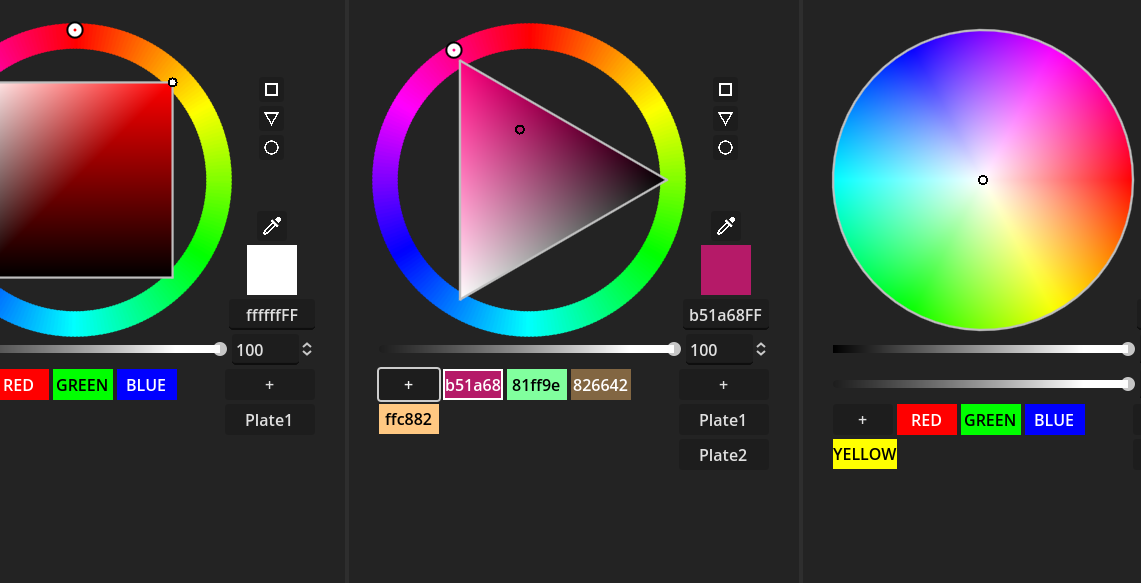The width and height of the screenshot is (1141, 583).
Task: Add new plate in left panel
Action: pyautogui.click(x=270, y=385)
